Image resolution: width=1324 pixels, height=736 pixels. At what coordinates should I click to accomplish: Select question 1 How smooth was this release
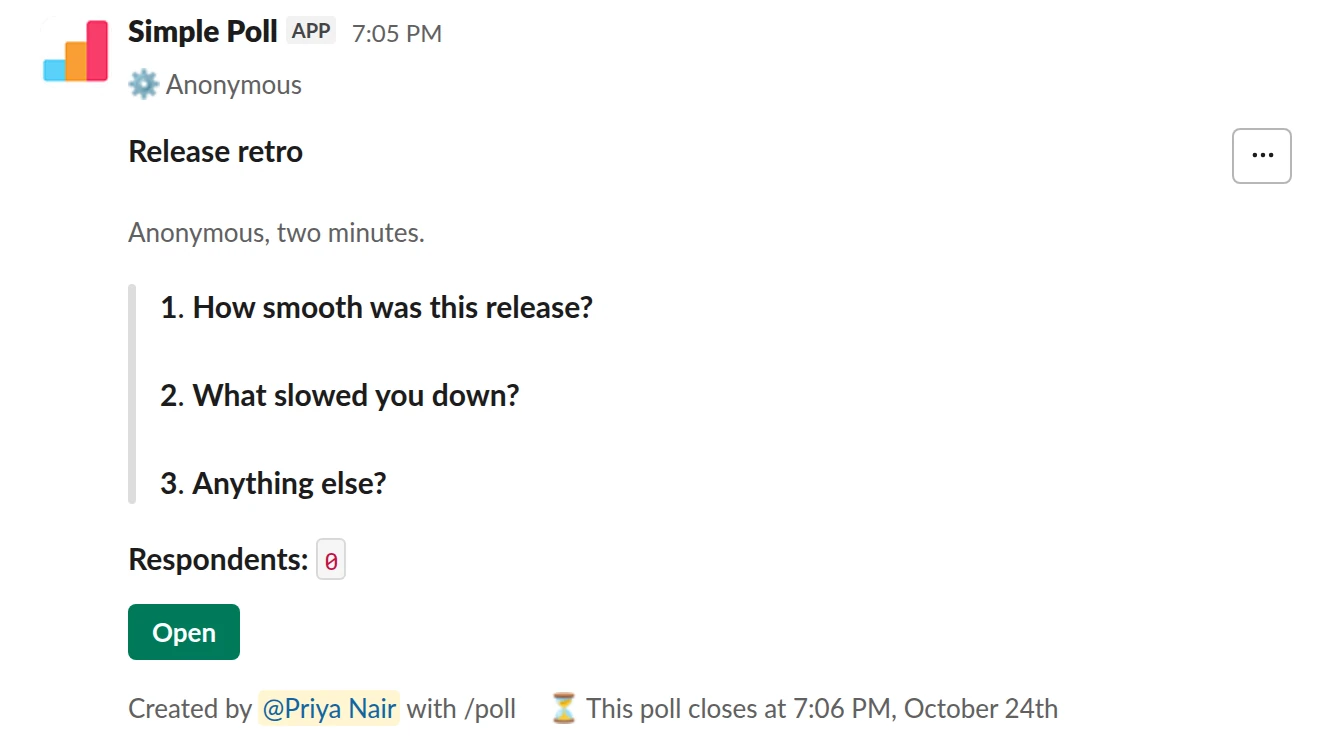click(x=377, y=307)
